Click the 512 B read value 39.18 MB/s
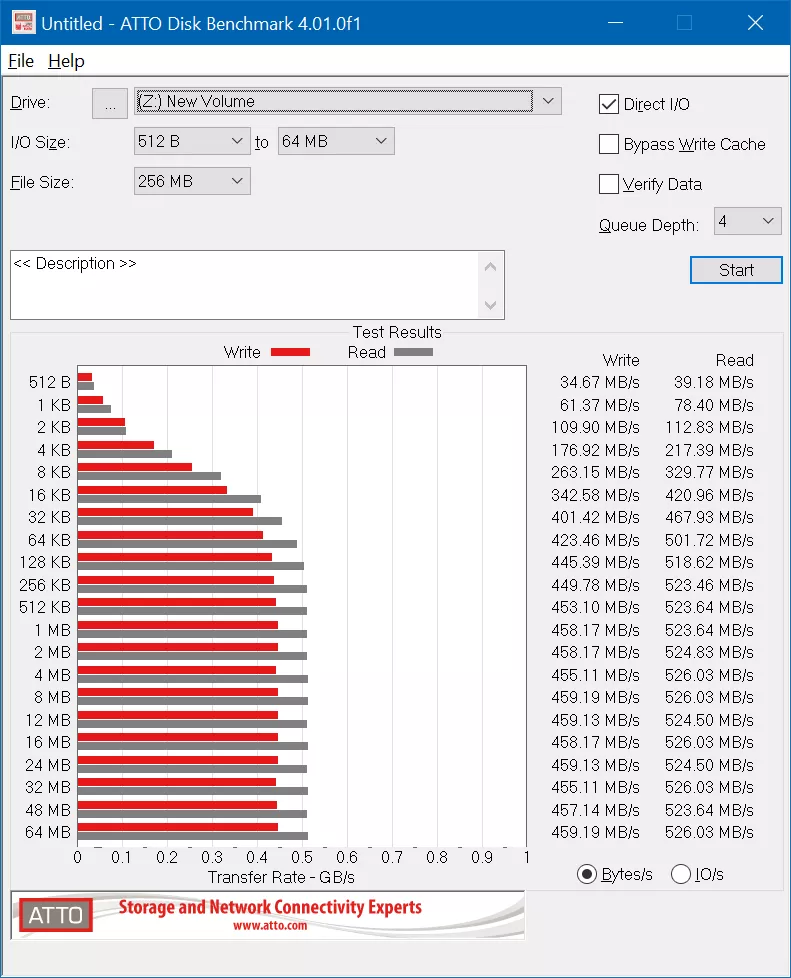Image resolution: width=791 pixels, height=978 pixels. tap(714, 382)
